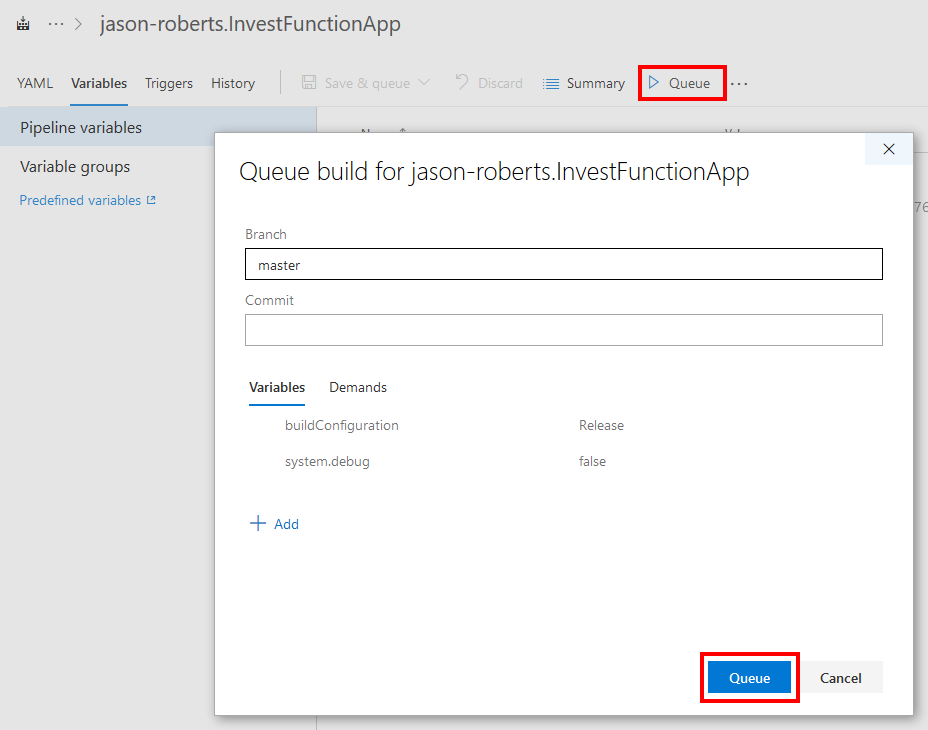
Task: Click the Cancel button
Action: pos(841,677)
